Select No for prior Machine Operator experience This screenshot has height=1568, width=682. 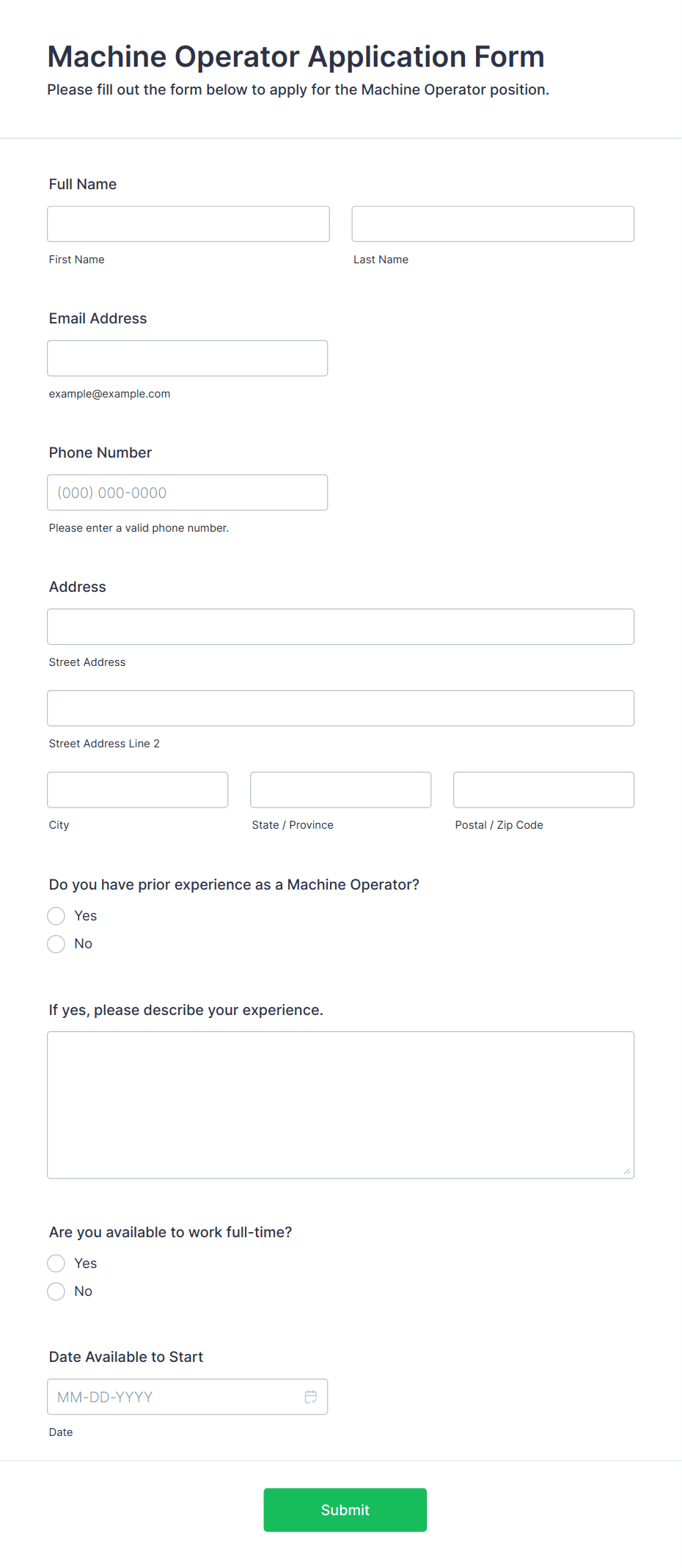pos(56,944)
